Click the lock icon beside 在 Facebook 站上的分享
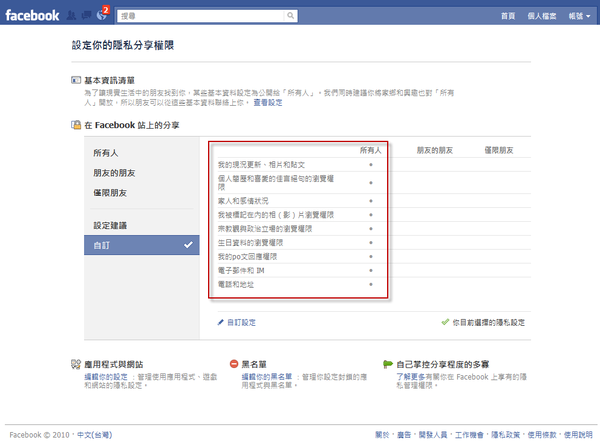The image size is (600, 446). coord(76,125)
